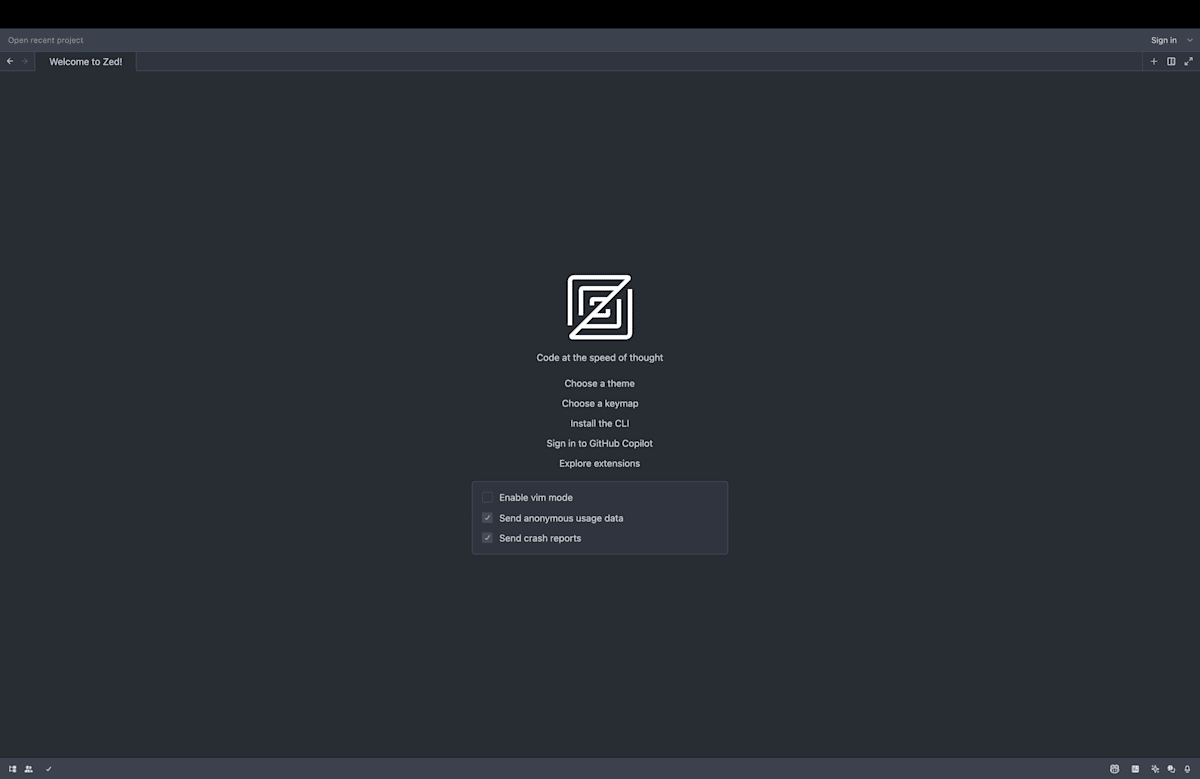Open the collaboration panel people icon

tap(29, 769)
